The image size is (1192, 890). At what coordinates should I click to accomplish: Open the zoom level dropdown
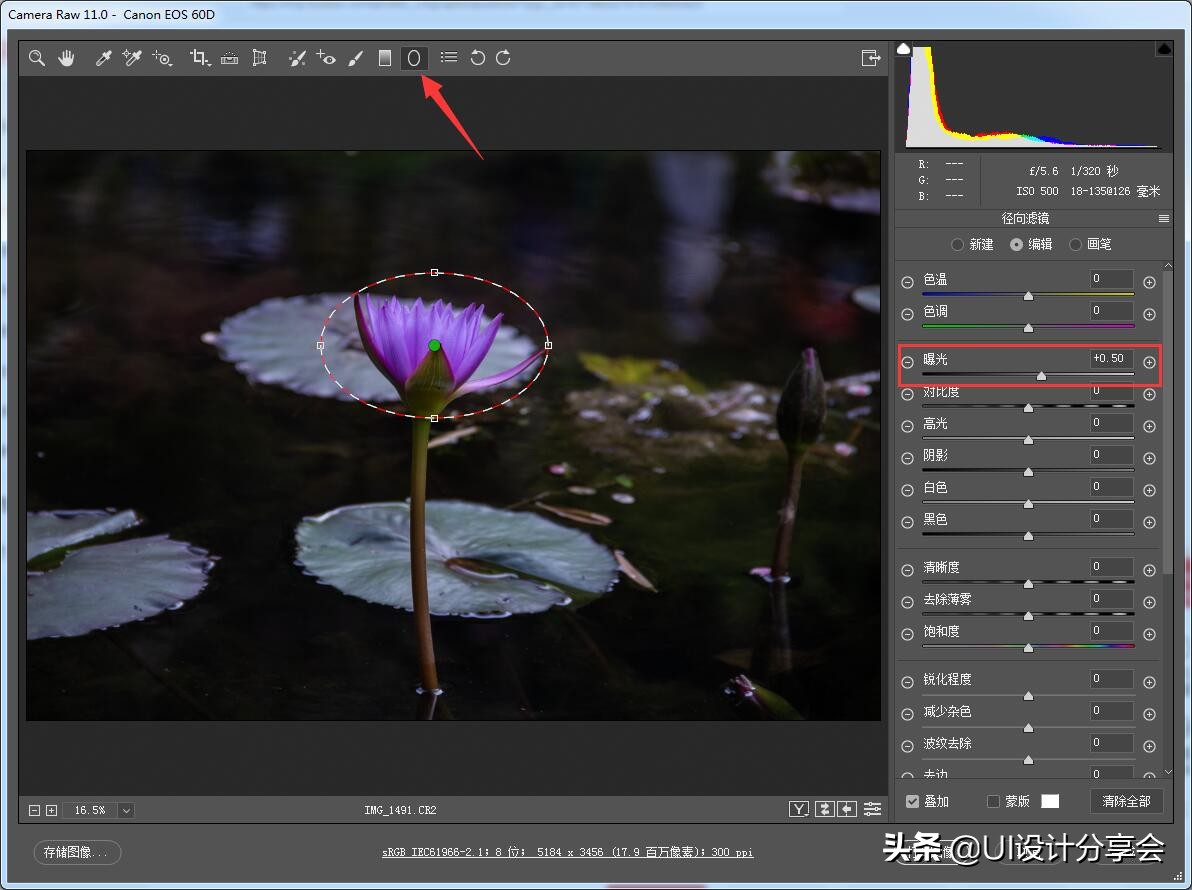tap(126, 810)
